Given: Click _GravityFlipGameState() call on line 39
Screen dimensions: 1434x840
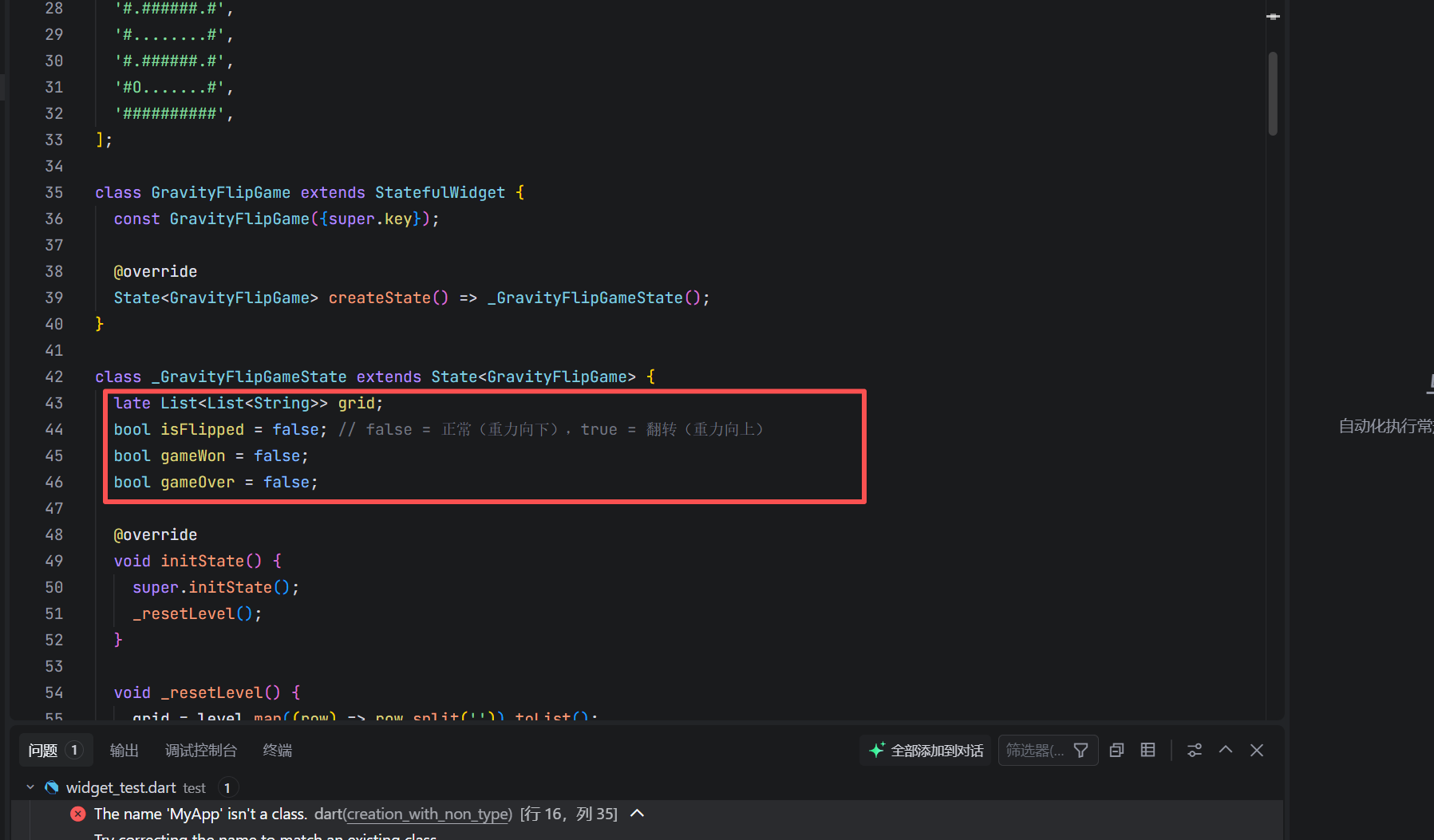Looking at the screenshot, I should (594, 298).
